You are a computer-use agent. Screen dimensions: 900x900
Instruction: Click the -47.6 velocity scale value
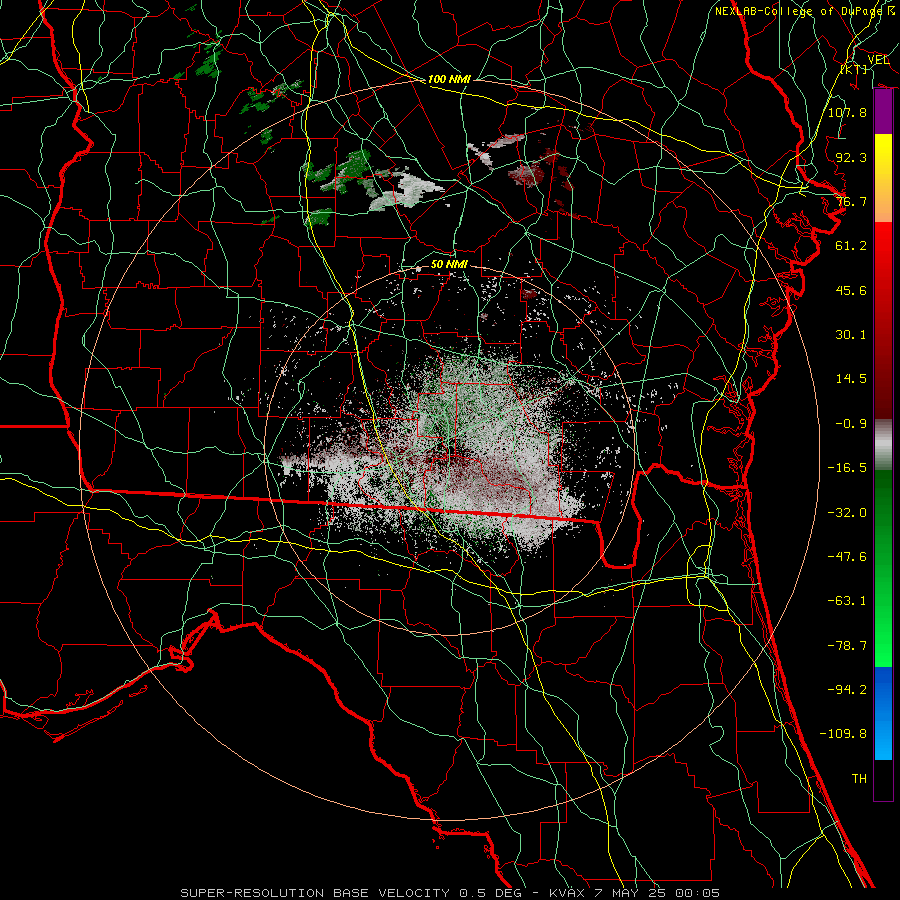847,557
